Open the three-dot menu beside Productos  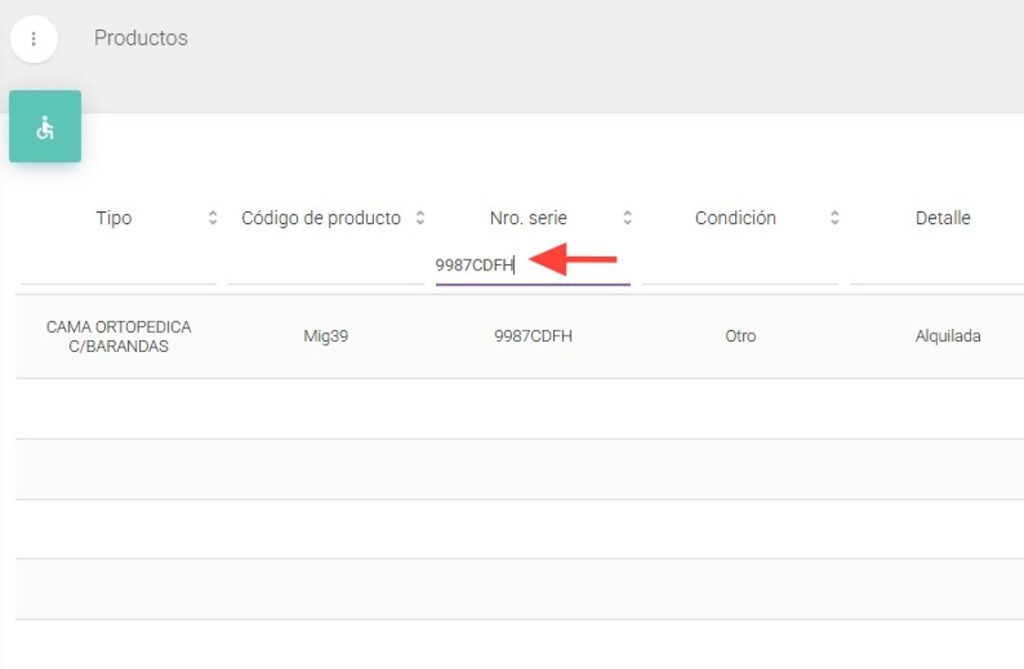click(34, 39)
